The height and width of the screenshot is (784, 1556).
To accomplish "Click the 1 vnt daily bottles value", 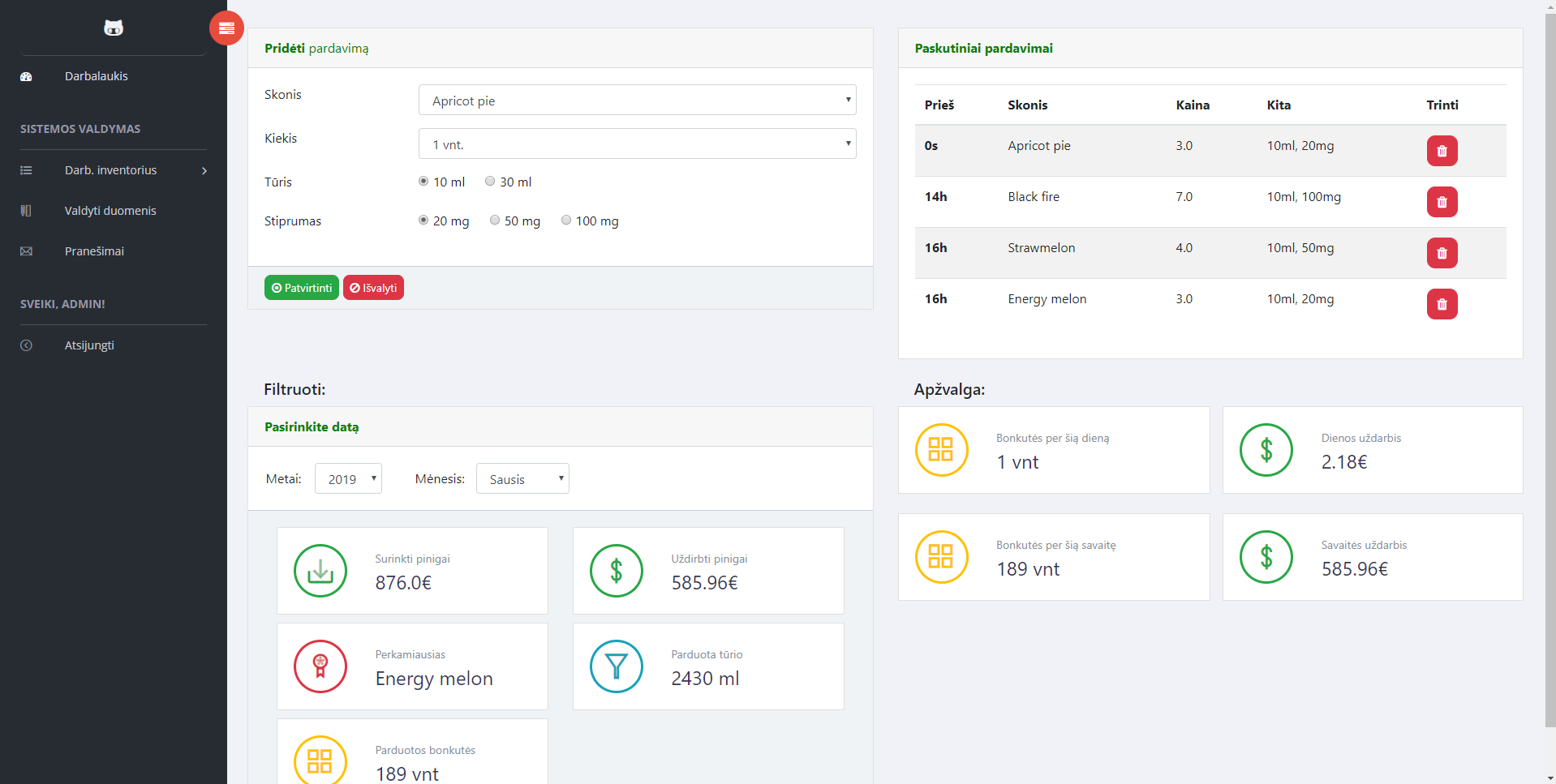I will (1017, 462).
